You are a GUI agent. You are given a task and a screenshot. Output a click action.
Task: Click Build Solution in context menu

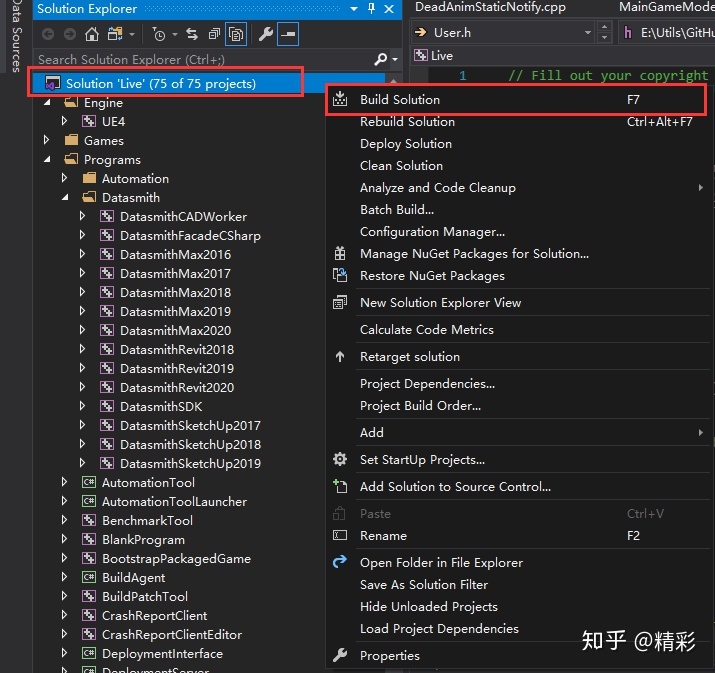pyautogui.click(x=516, y=100)
